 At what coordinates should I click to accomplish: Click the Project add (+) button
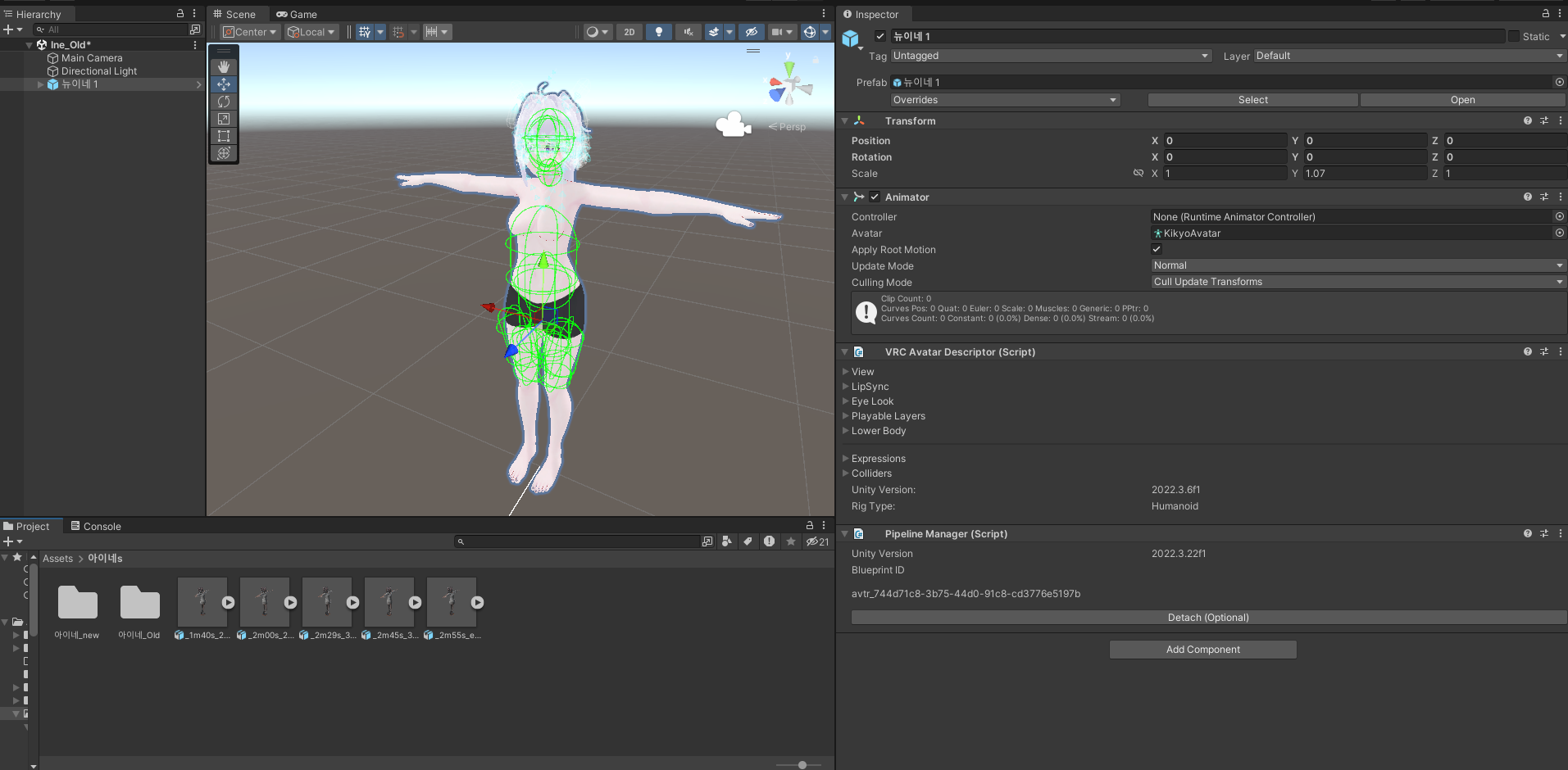pos(8,541)
